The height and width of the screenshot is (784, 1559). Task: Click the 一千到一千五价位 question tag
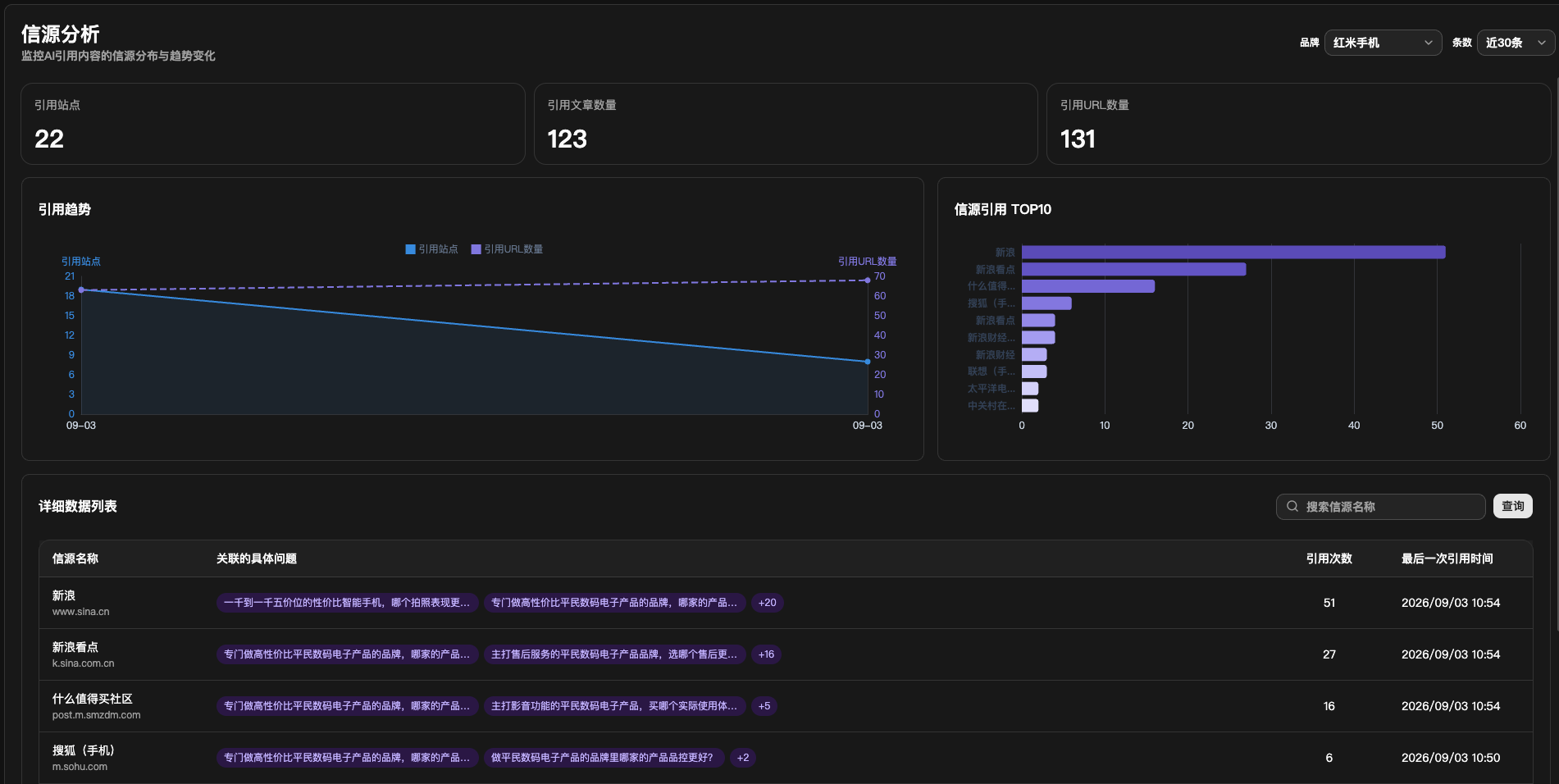click(347, 603)
